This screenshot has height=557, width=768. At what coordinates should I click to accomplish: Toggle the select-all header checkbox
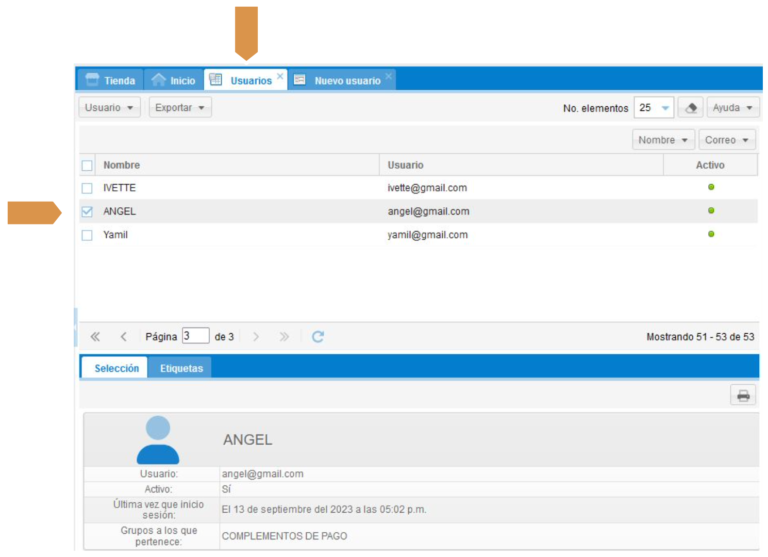pos(87,165)
